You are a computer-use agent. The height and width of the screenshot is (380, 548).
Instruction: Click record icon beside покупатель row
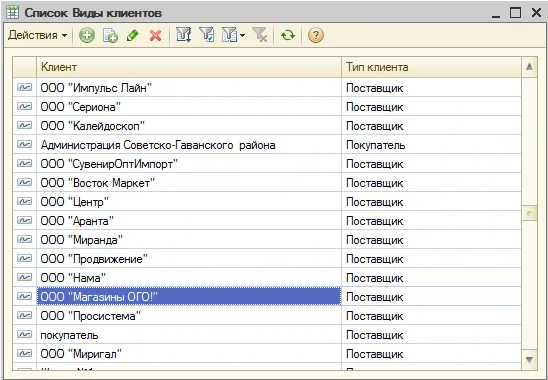24,334
